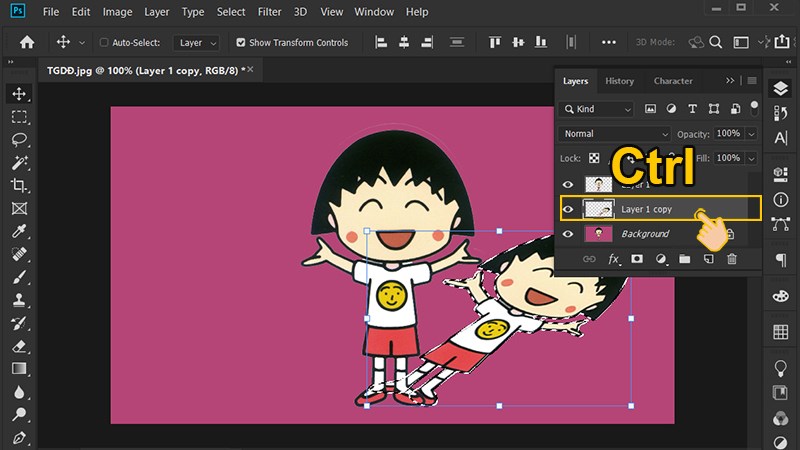Select the Brush tool
800x450 pixels.
pyautogui.click(x=19, y=277)
